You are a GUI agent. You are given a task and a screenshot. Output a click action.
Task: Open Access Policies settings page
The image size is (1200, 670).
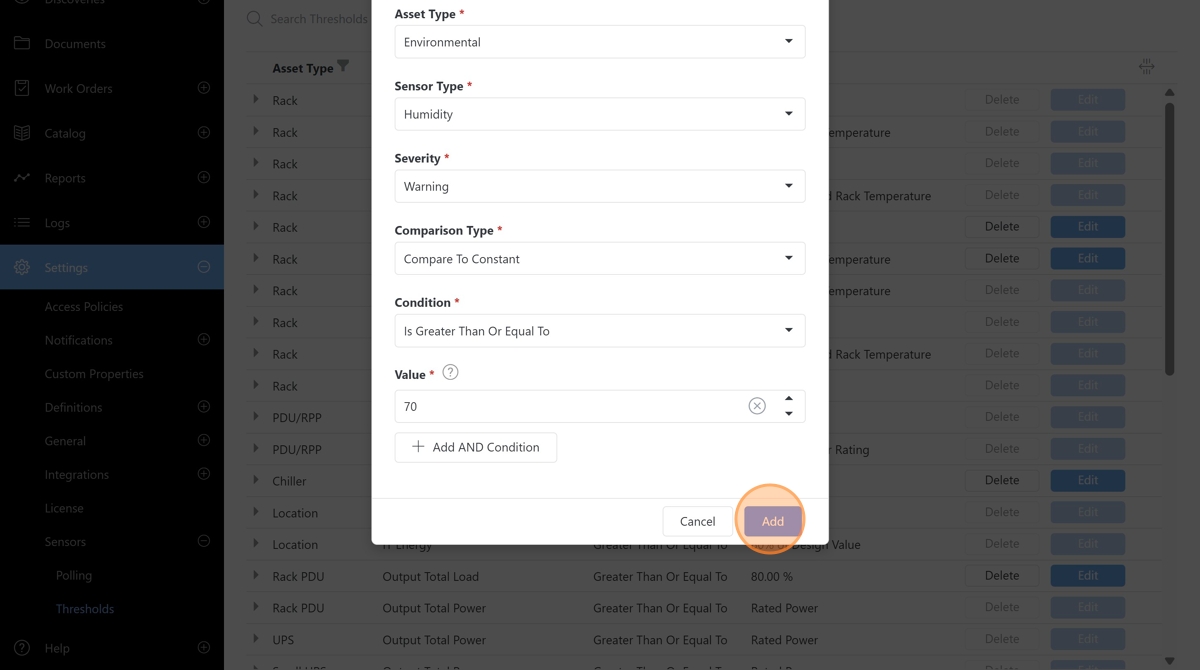(x=84, y=307)
